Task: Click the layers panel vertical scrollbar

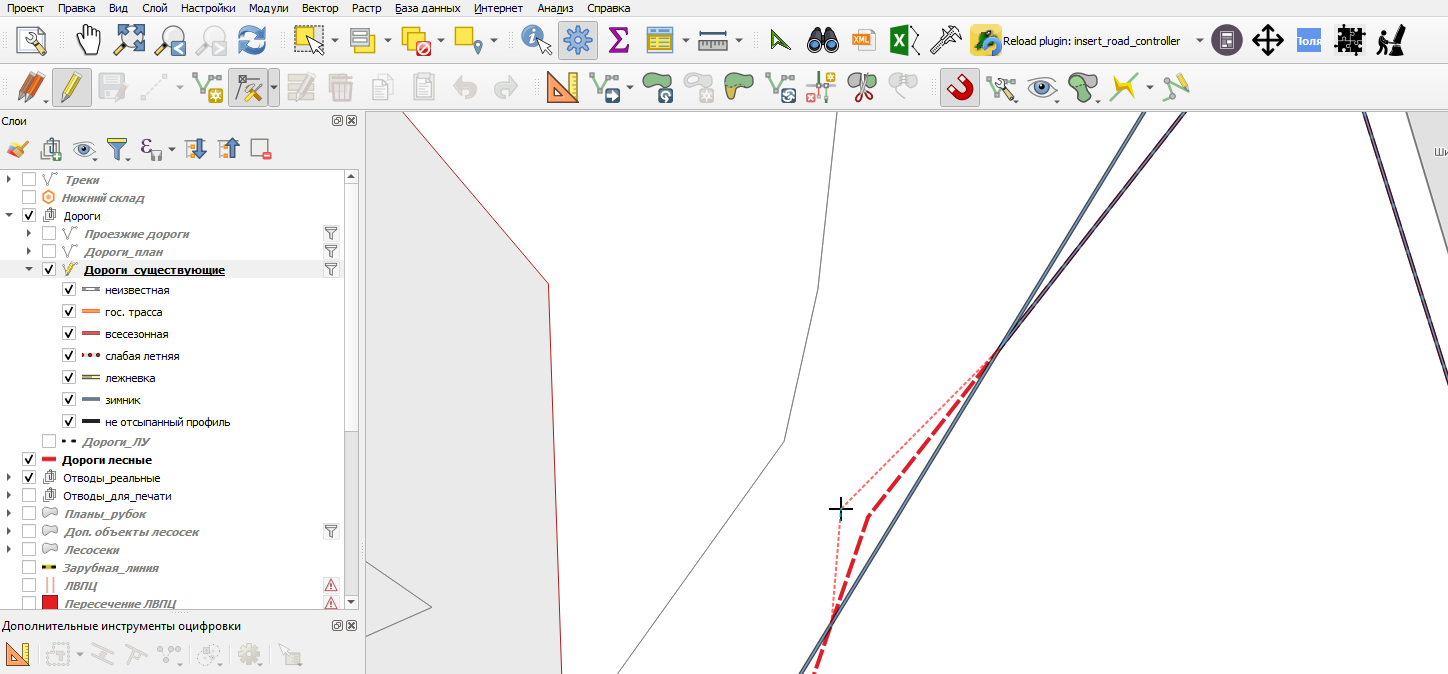Action: 351,390
